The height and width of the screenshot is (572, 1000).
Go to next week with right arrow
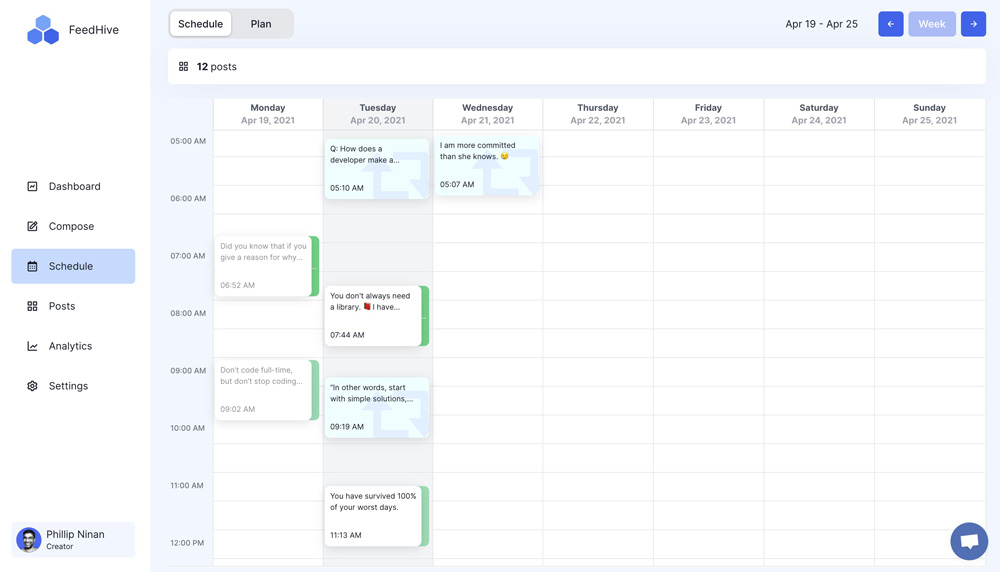(973, 24)
